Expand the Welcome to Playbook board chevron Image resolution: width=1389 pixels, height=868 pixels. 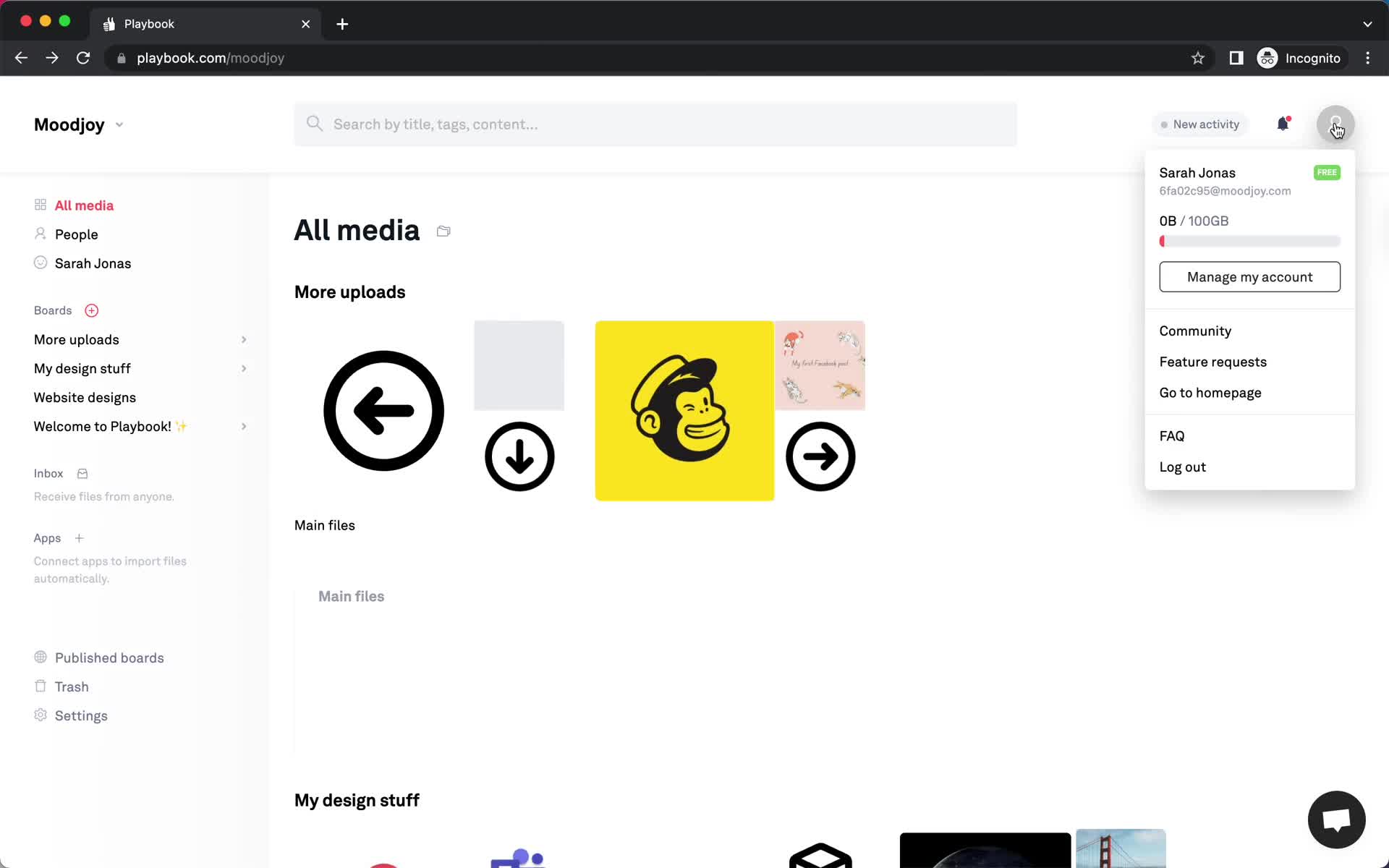tap(244, 426)
